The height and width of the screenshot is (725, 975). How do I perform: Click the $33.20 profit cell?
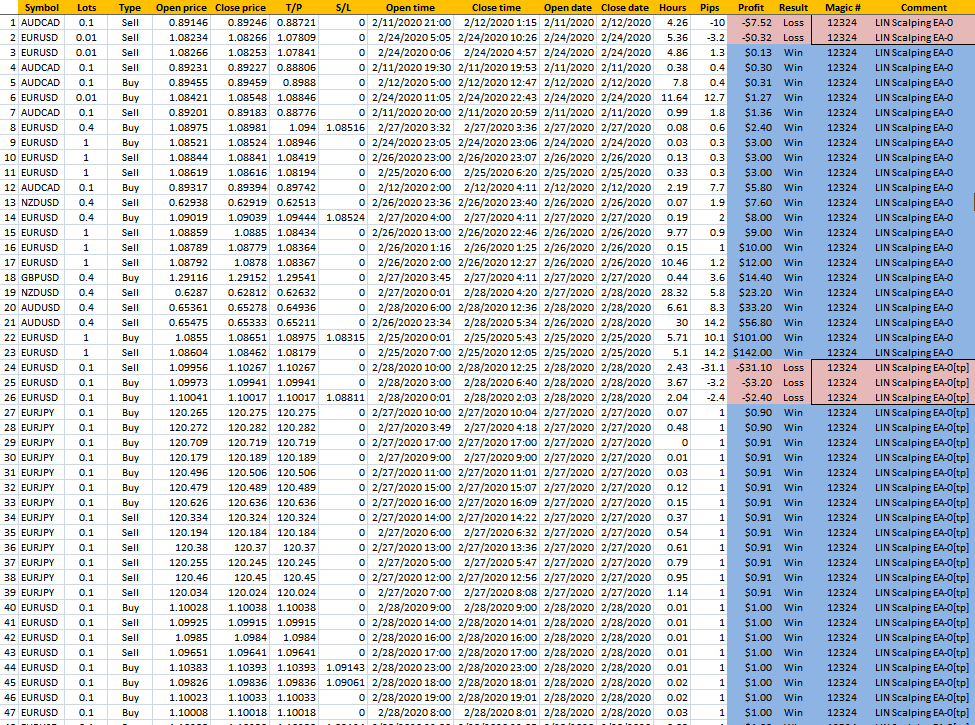click(x=751, y=308)
